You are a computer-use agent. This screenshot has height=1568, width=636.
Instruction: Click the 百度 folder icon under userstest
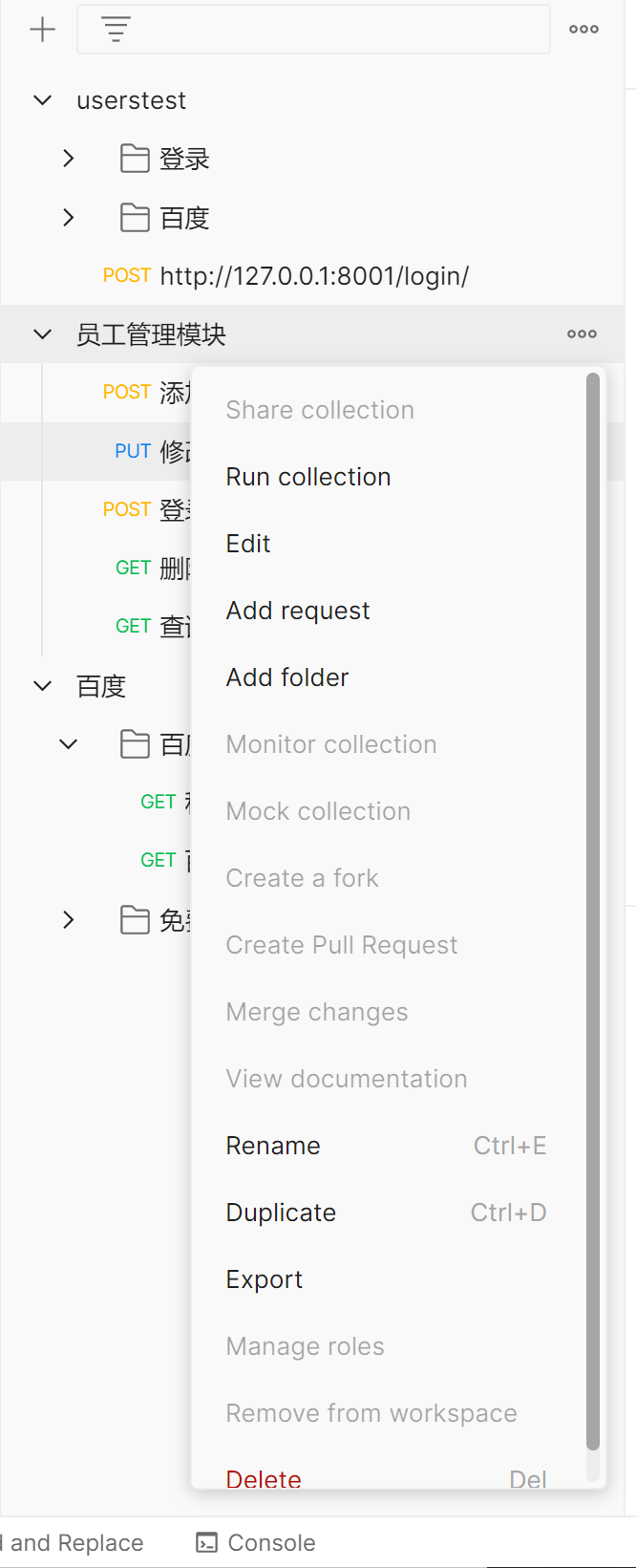click(135, 218)
